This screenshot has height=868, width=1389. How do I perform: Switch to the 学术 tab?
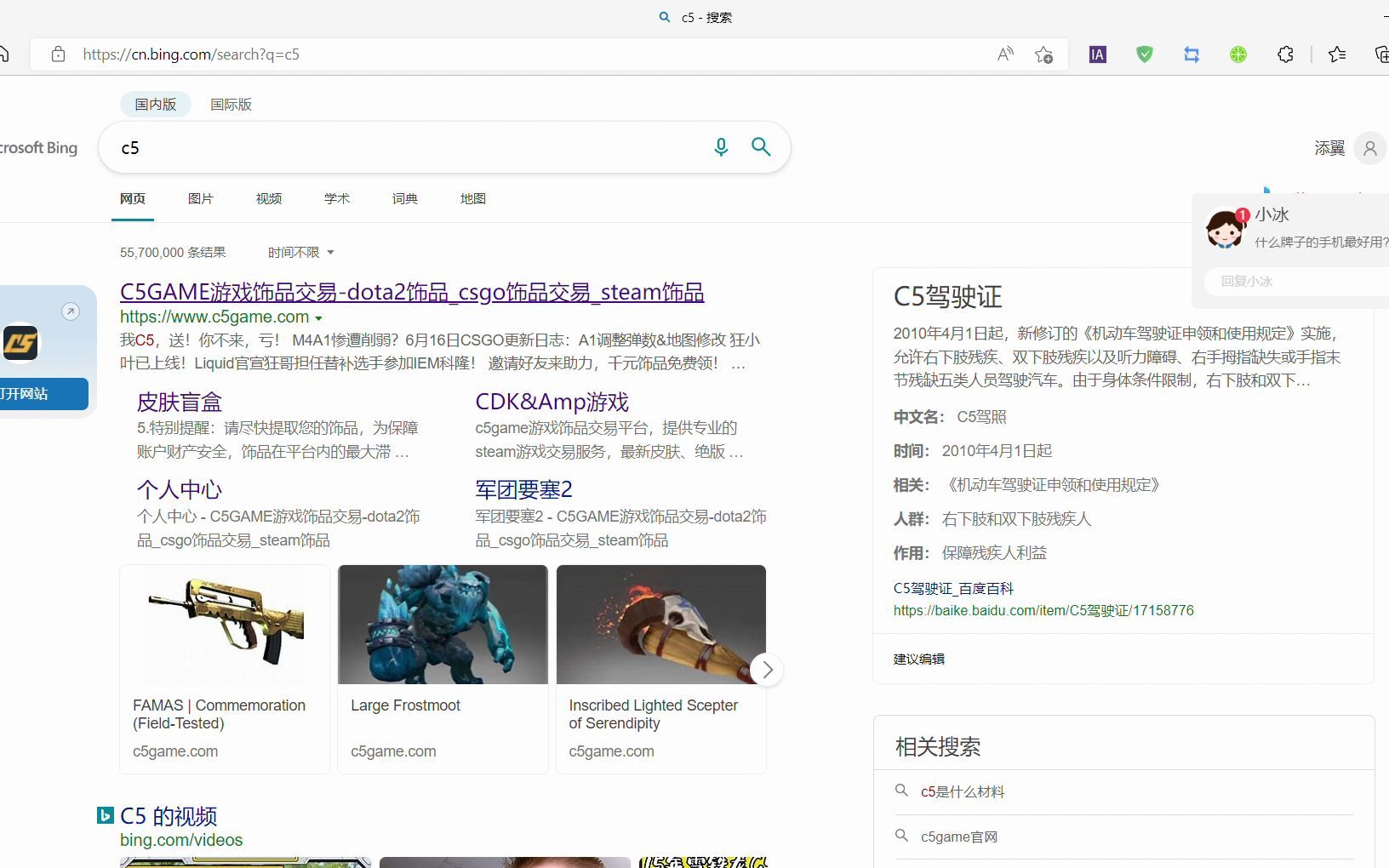337,198
